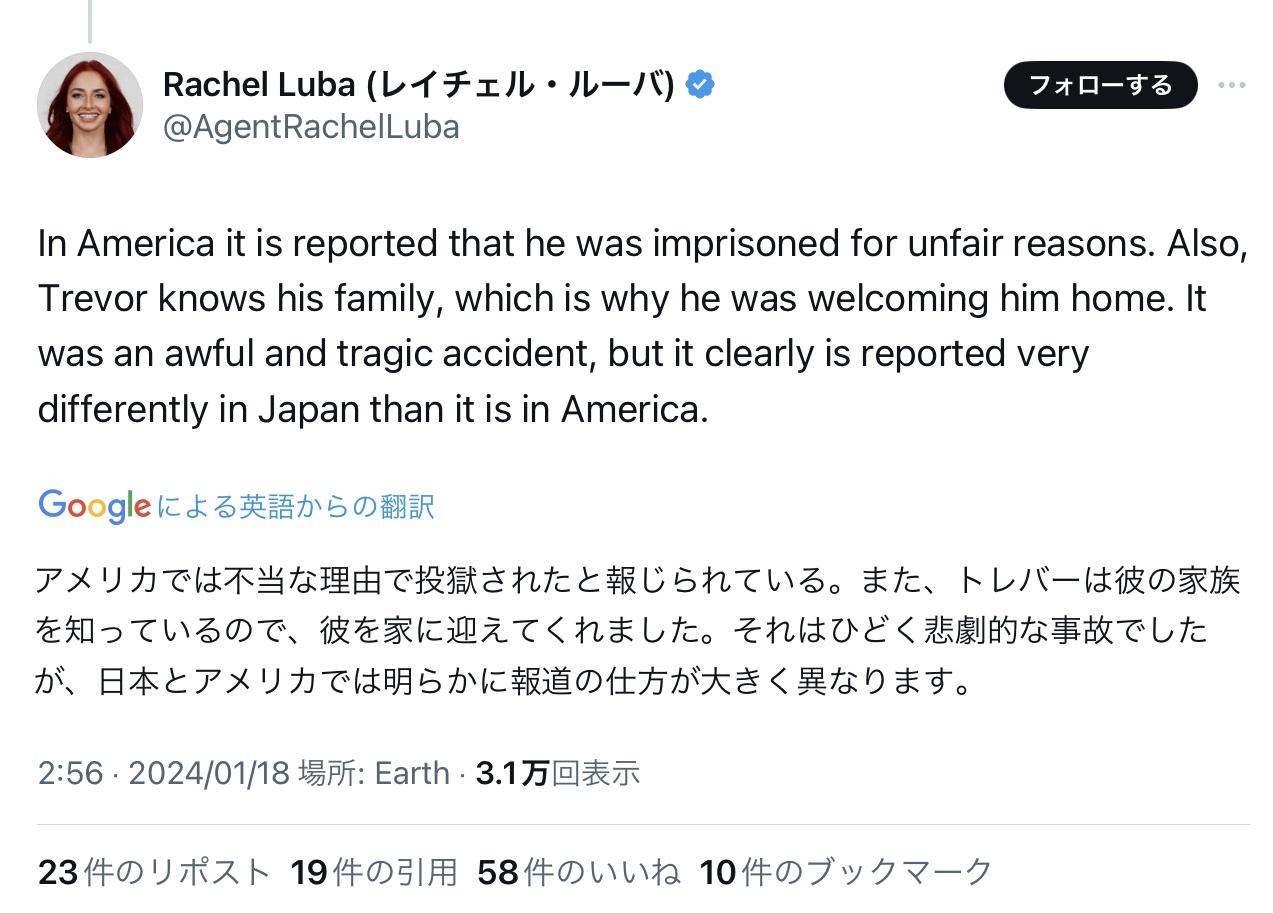Viewport: 1273px width, 913px height.
Task: Click the blue verified badge icon
Action: [699, 85]
